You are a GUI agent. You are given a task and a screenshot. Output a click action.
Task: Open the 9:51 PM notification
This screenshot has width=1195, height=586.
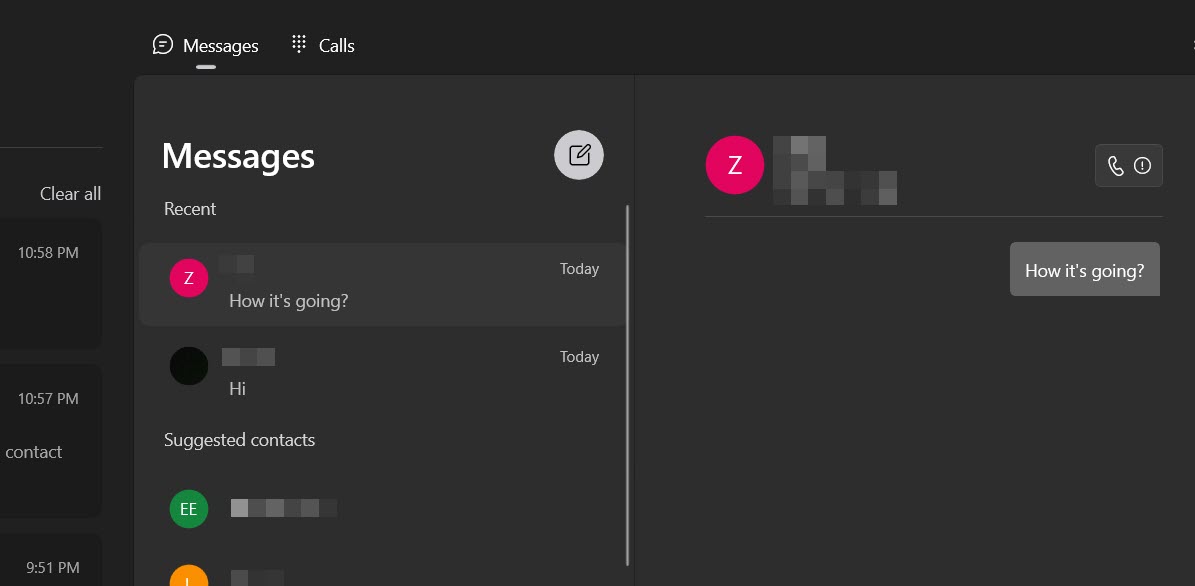pos(50,565)
